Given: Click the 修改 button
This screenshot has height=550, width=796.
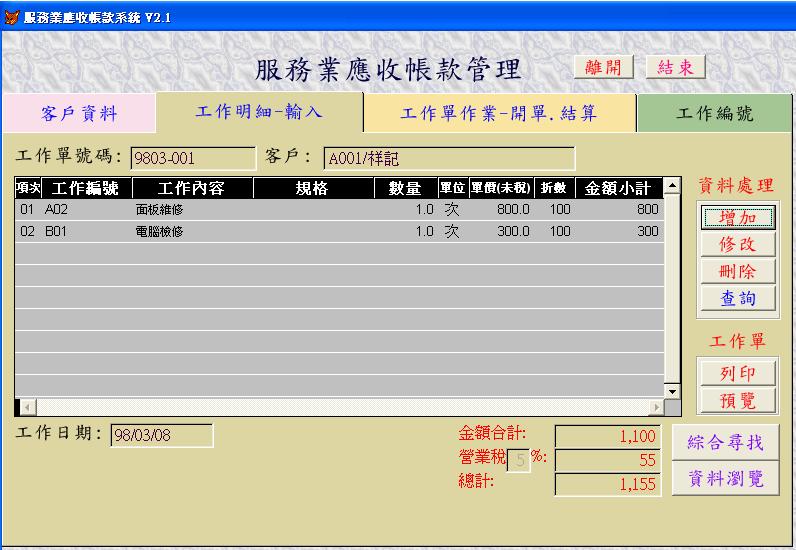Looking at the screenshot, I should pyautogui.click(x=738, y=245).
